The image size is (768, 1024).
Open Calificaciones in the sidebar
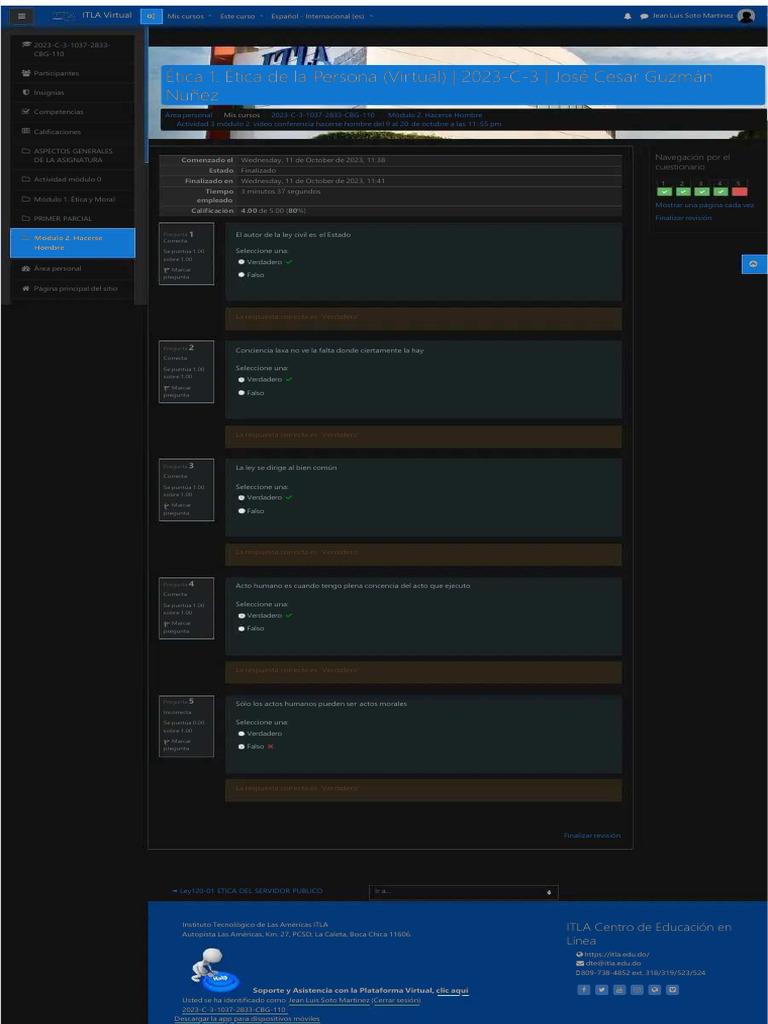[57, 132]
